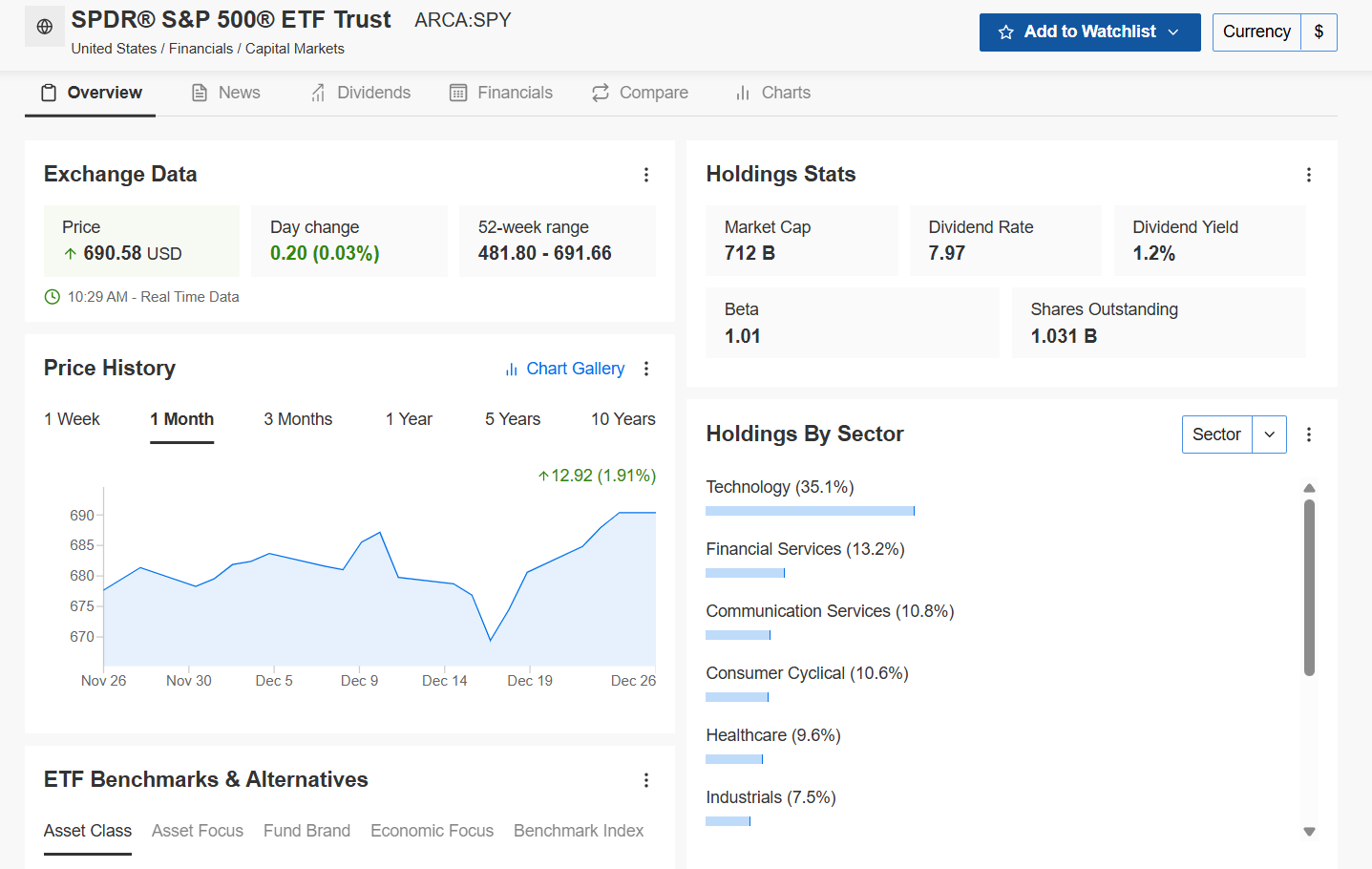Select the 1 Month price range
The height and width of the screenshot is (869, 1372).
(181, 419)
